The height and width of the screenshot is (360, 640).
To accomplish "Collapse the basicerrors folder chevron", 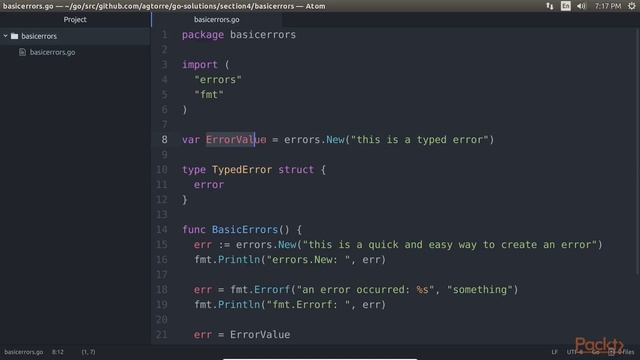I will coord(5,36).
